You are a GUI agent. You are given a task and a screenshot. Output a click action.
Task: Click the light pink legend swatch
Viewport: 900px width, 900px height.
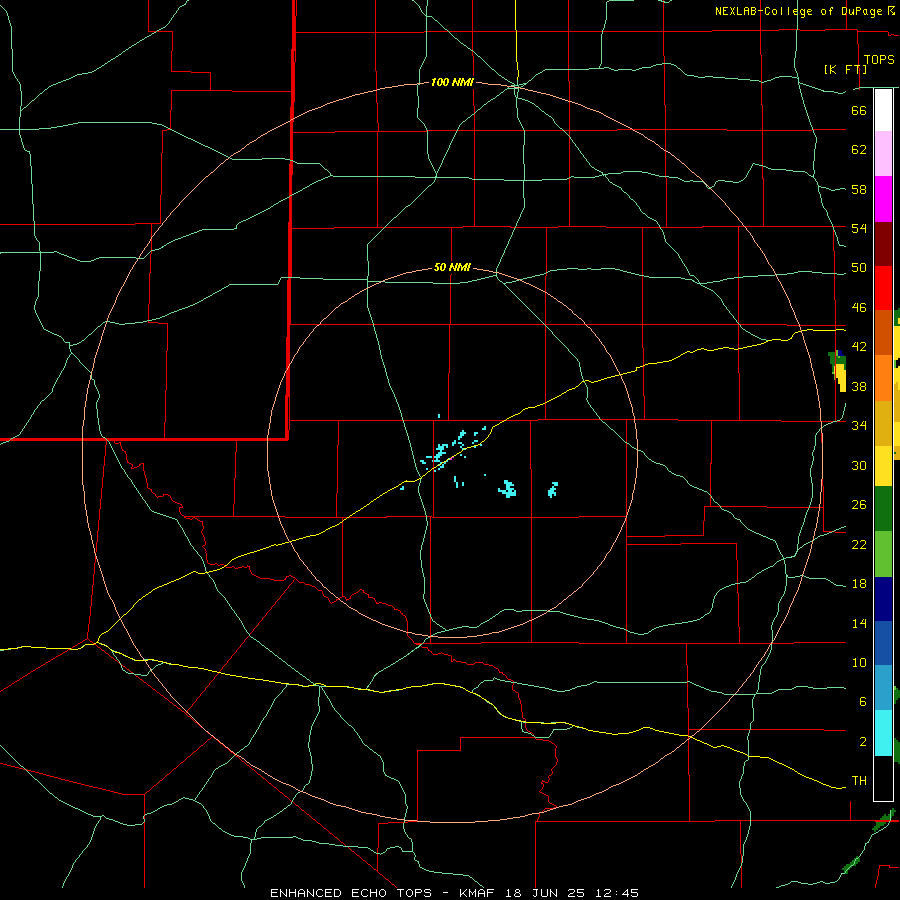(x=883, y=154)
